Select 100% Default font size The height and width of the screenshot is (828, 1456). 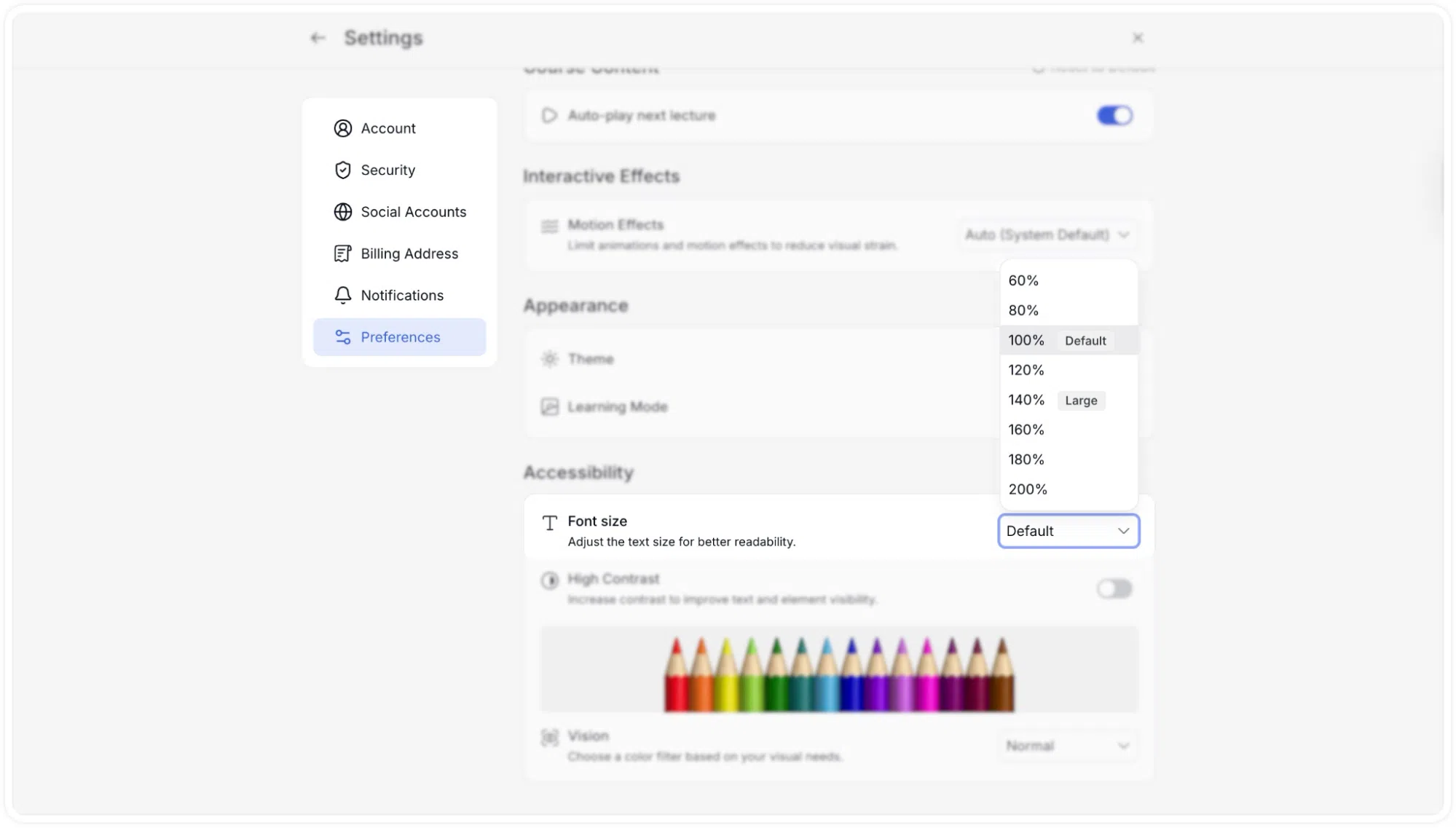[1069, 340]
